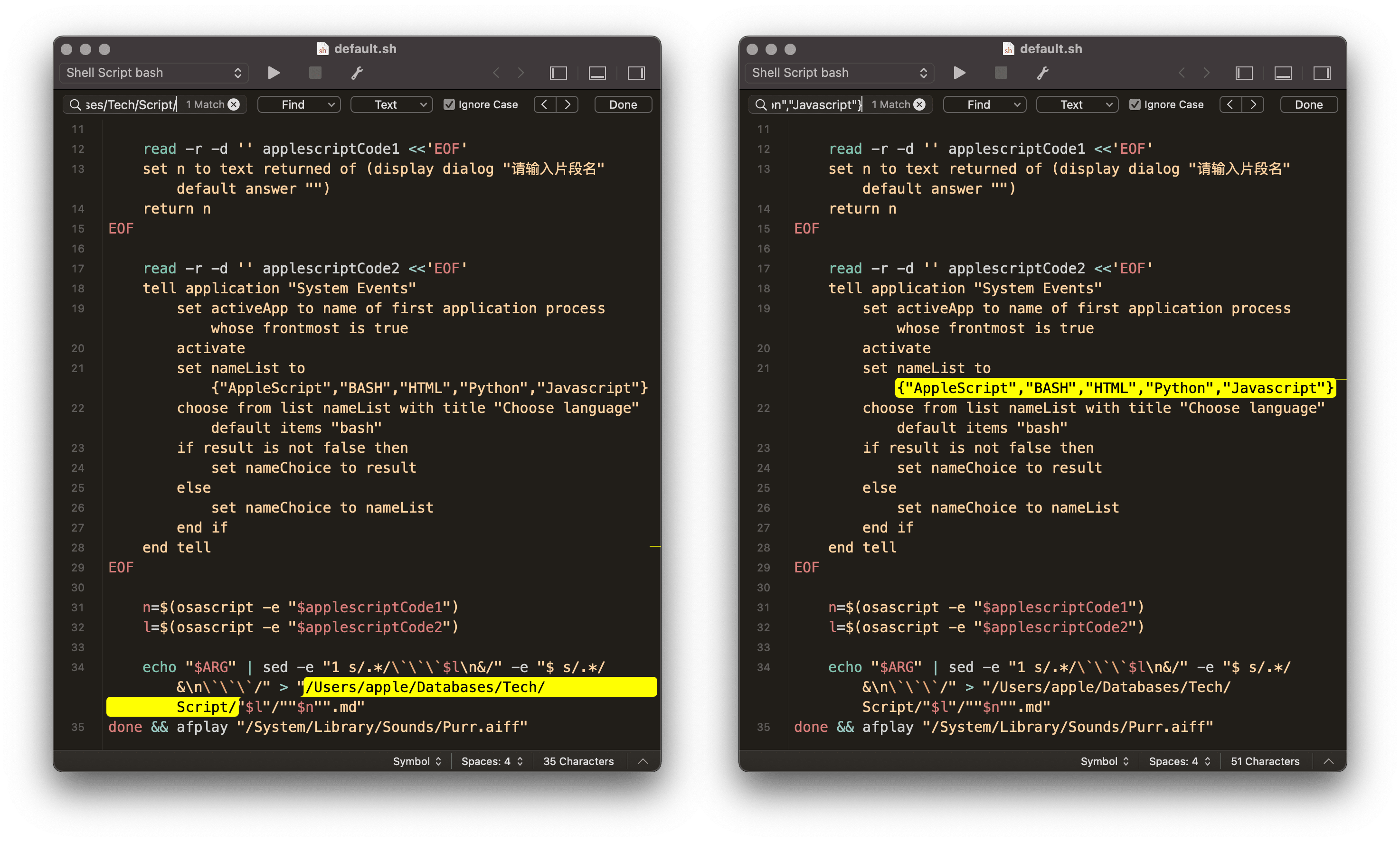Click highlighted nameList match in right window
The width and height of the screenshot is (1400, 842).
1115,388
